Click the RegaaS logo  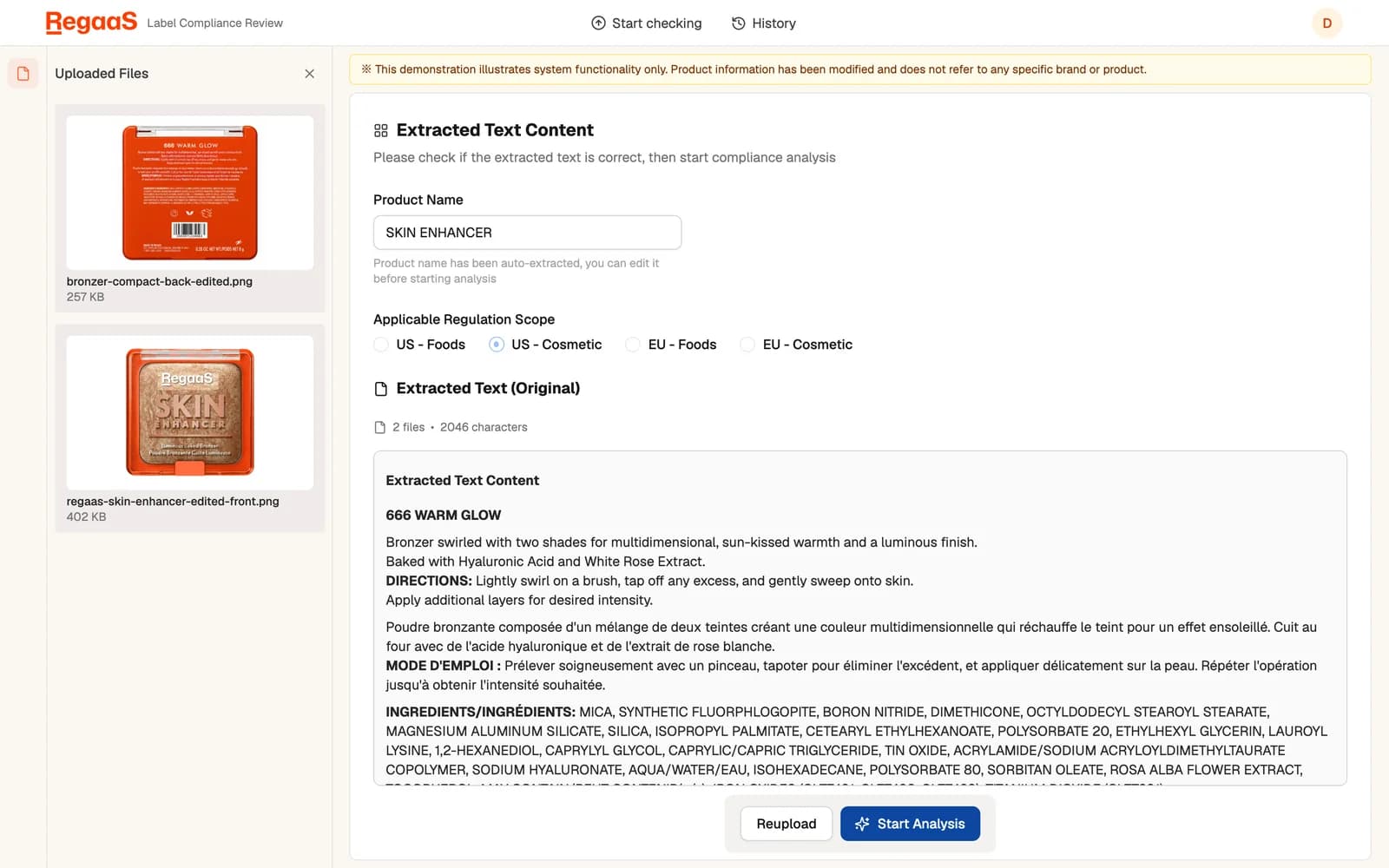[91, 23]
